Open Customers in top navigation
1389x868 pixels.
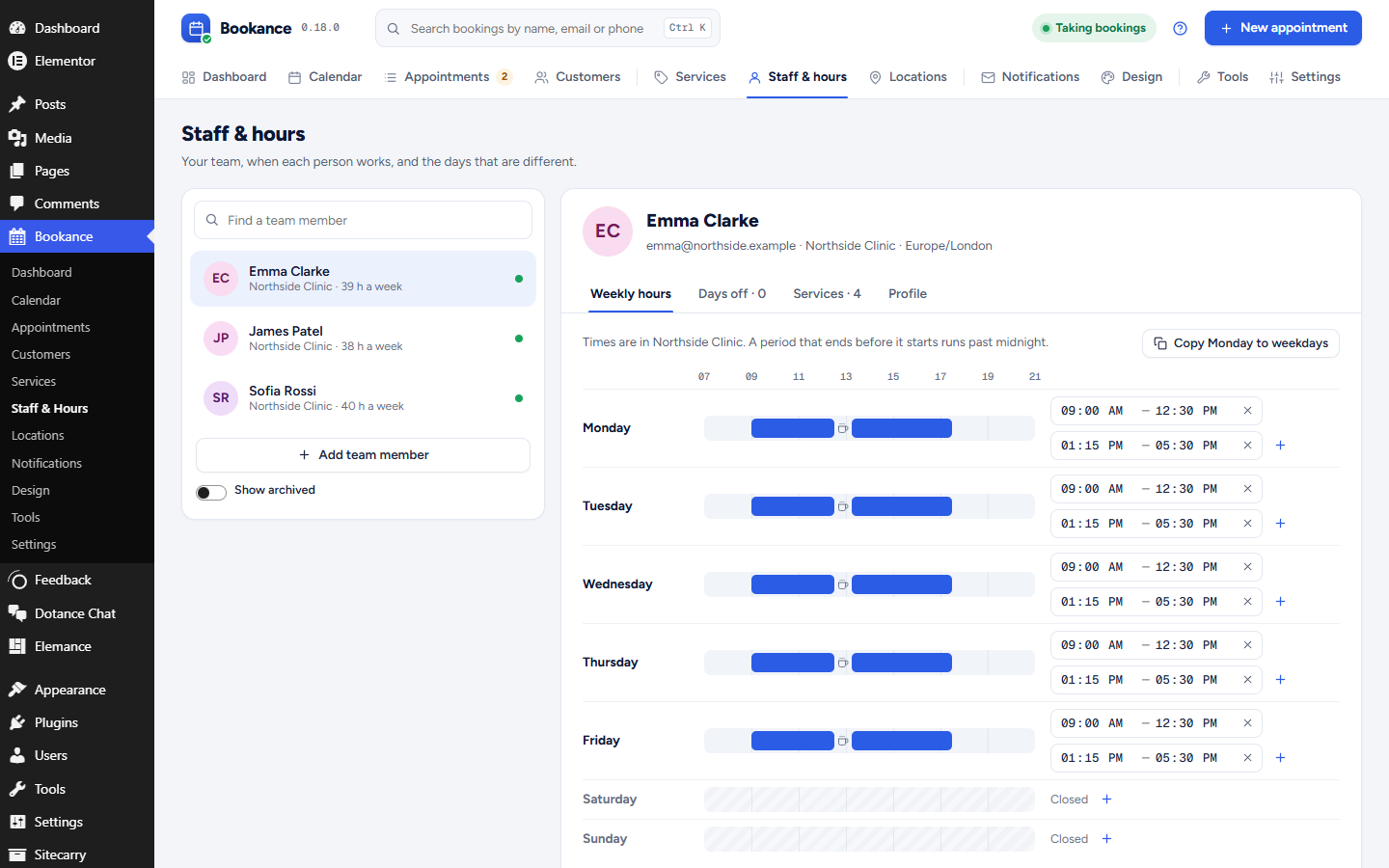[x=578, y=77]
